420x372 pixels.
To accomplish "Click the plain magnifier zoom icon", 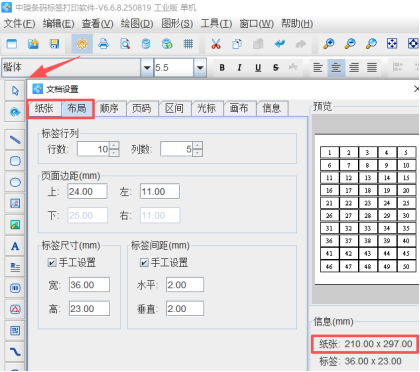I will (x=371, y=44).
